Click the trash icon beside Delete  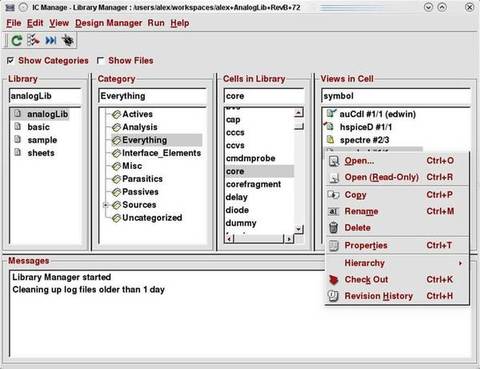point(333,228)
